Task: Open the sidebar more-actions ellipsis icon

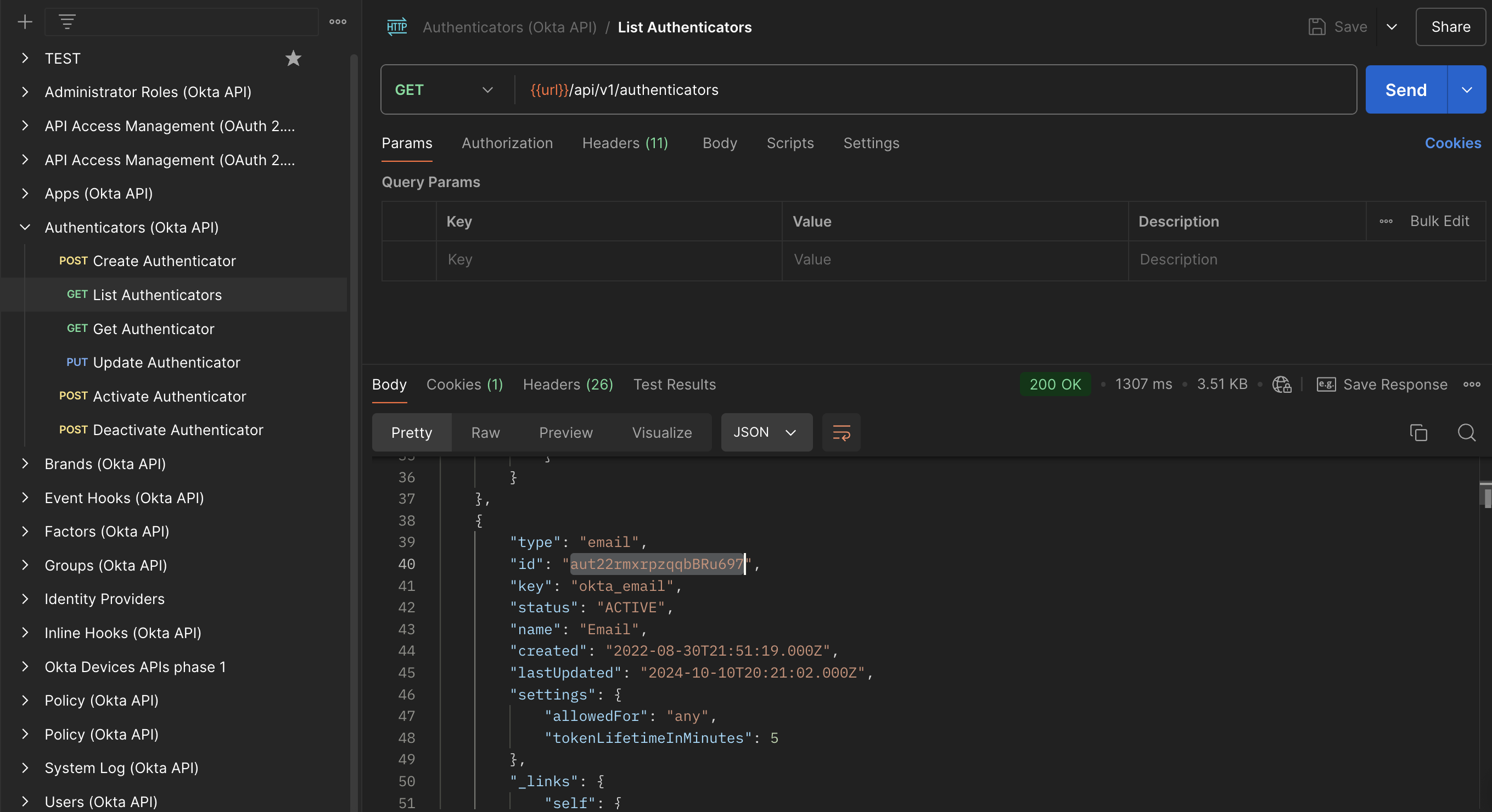Action: point(336,21)
